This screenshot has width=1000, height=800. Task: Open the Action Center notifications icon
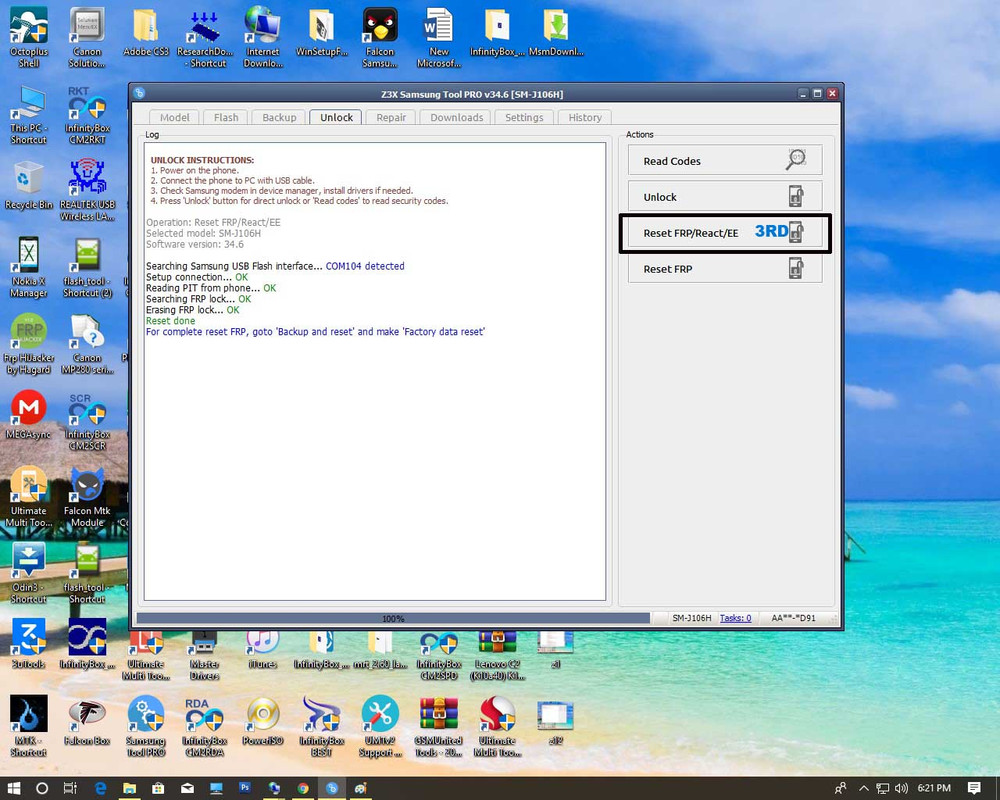[x=974, y=788]
